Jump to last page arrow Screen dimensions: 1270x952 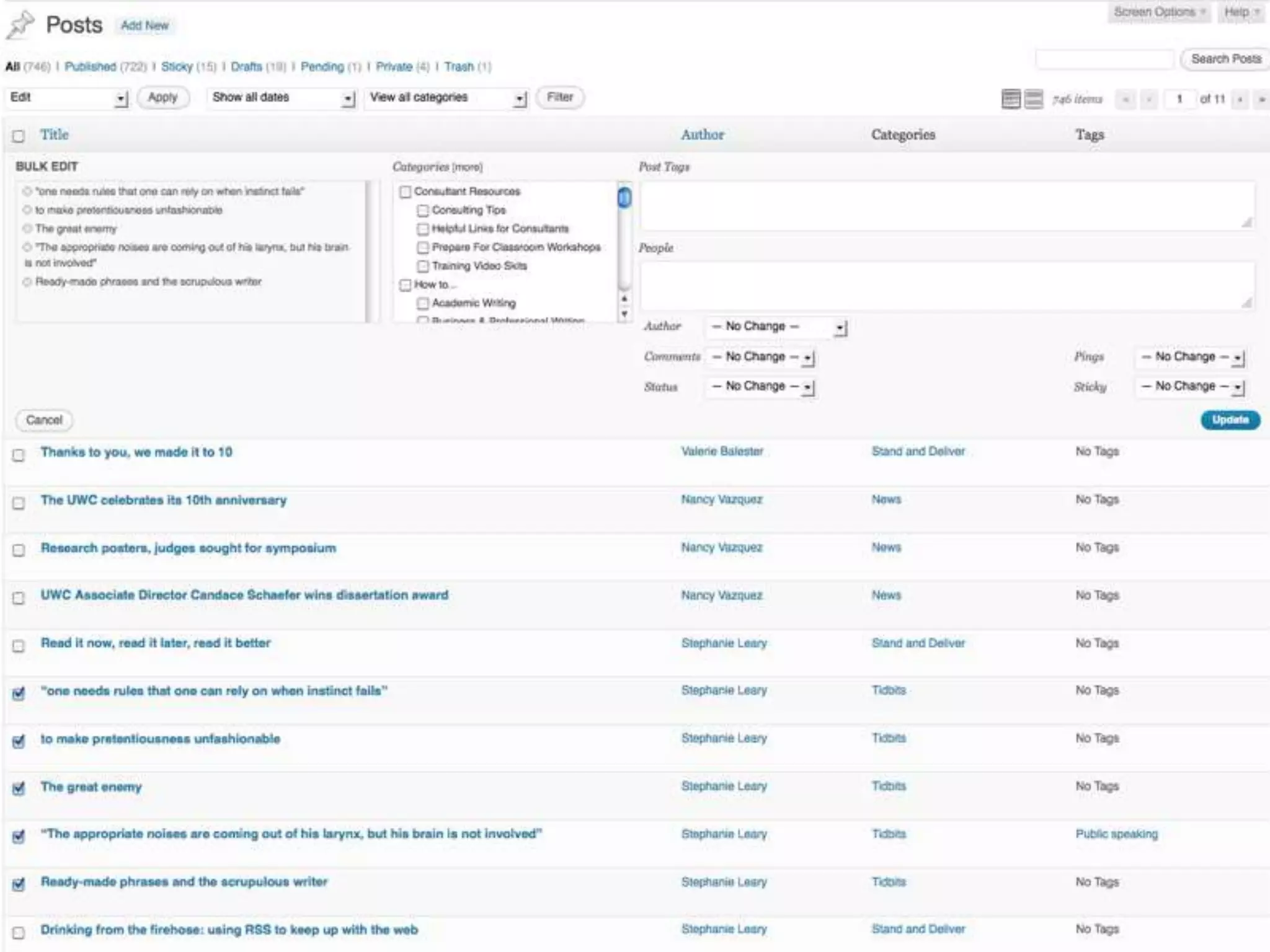point(1261,99)
